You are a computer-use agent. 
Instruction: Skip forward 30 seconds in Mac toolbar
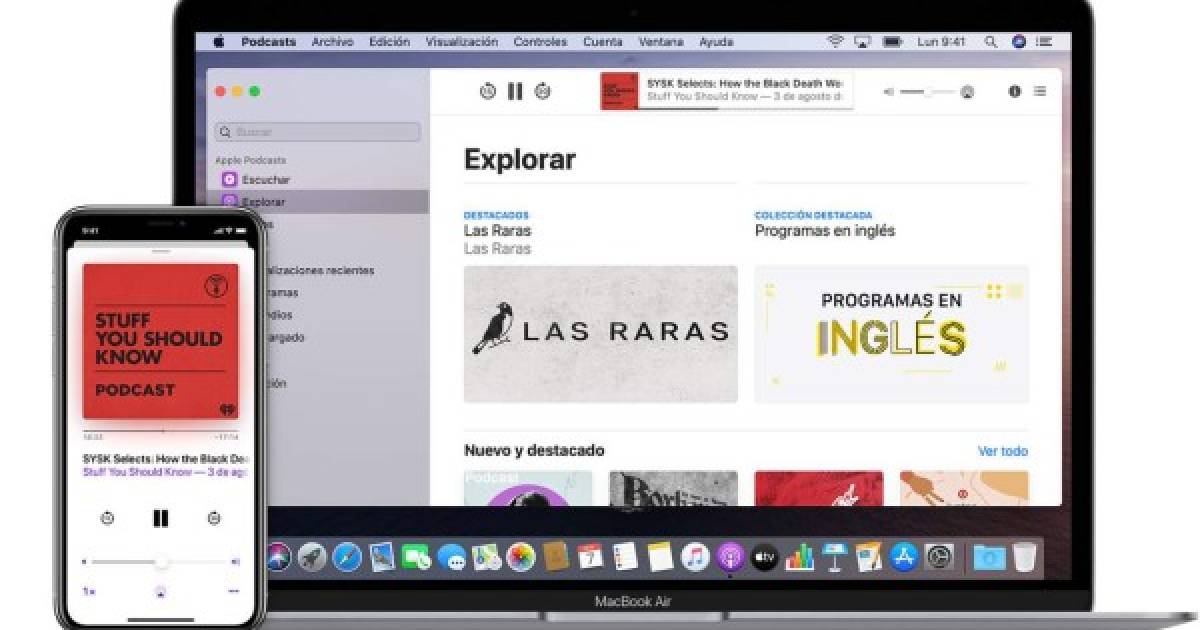tap(542, 91)
